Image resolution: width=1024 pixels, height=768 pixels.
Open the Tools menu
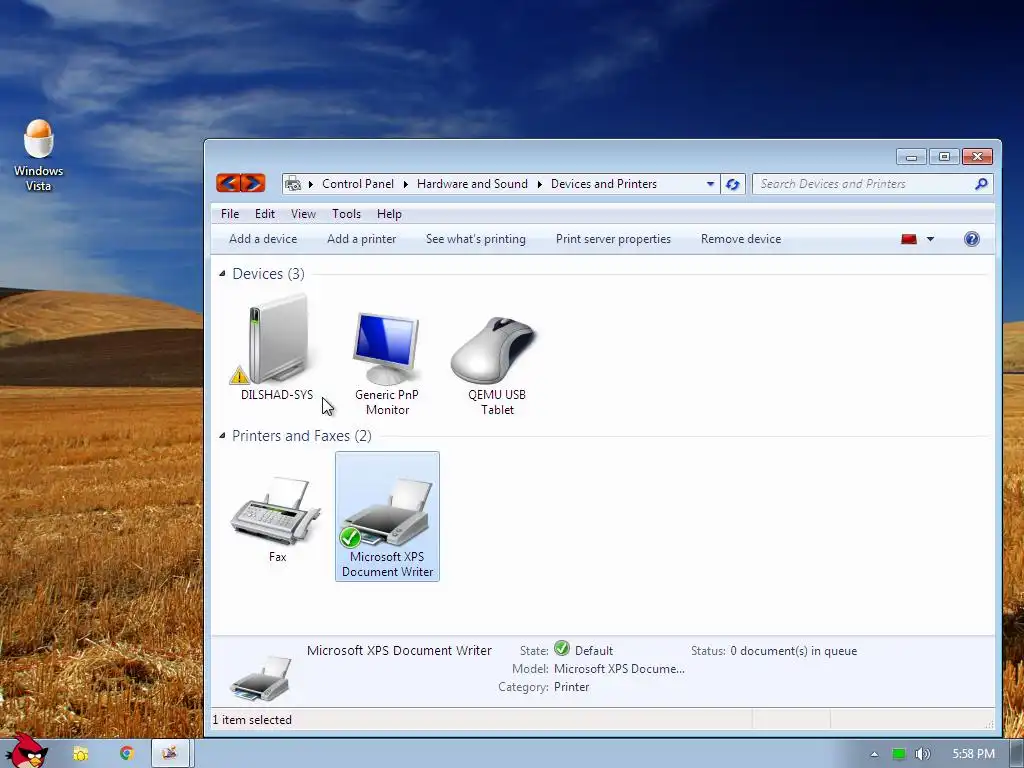346,214
